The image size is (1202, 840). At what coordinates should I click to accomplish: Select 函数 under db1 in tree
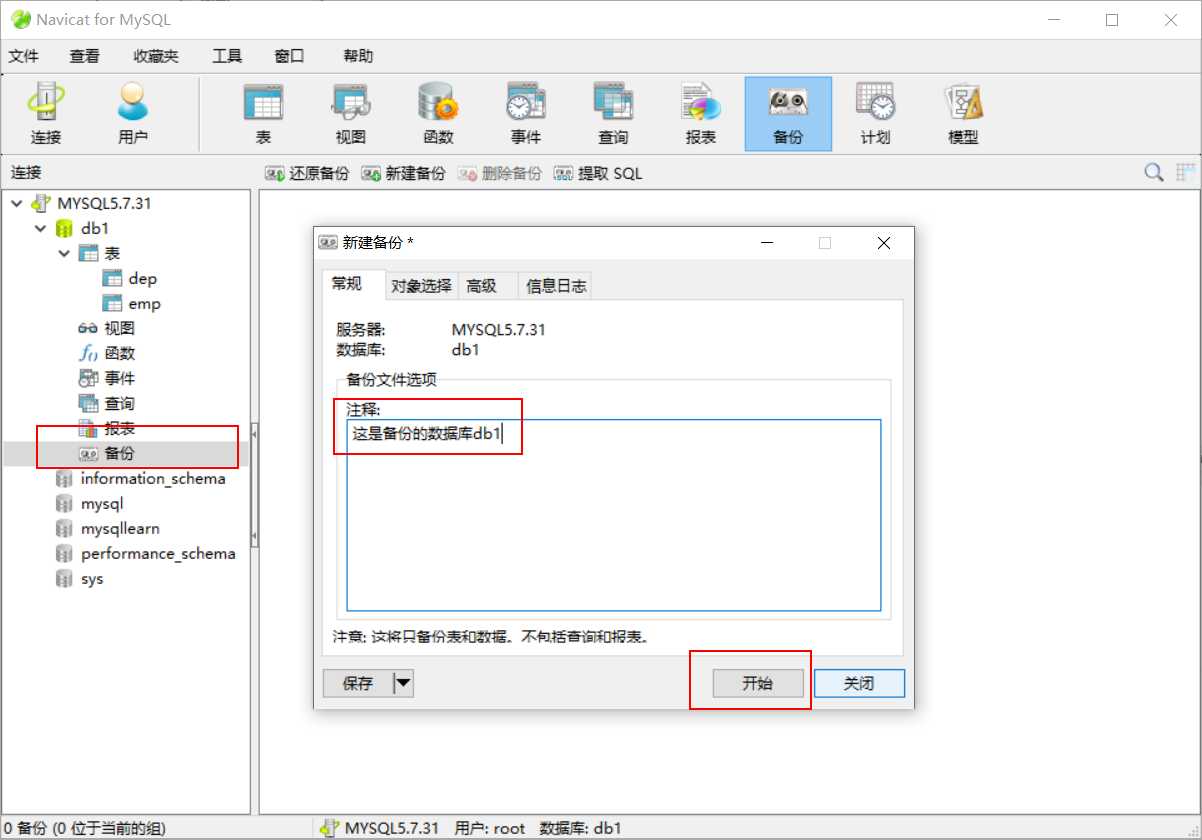coord(106,353)
